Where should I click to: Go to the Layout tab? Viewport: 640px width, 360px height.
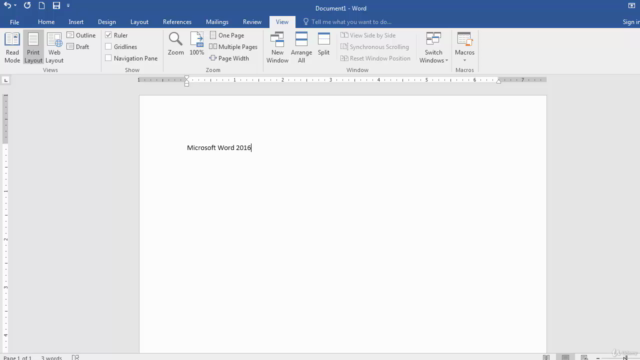[x=139, y=22]
